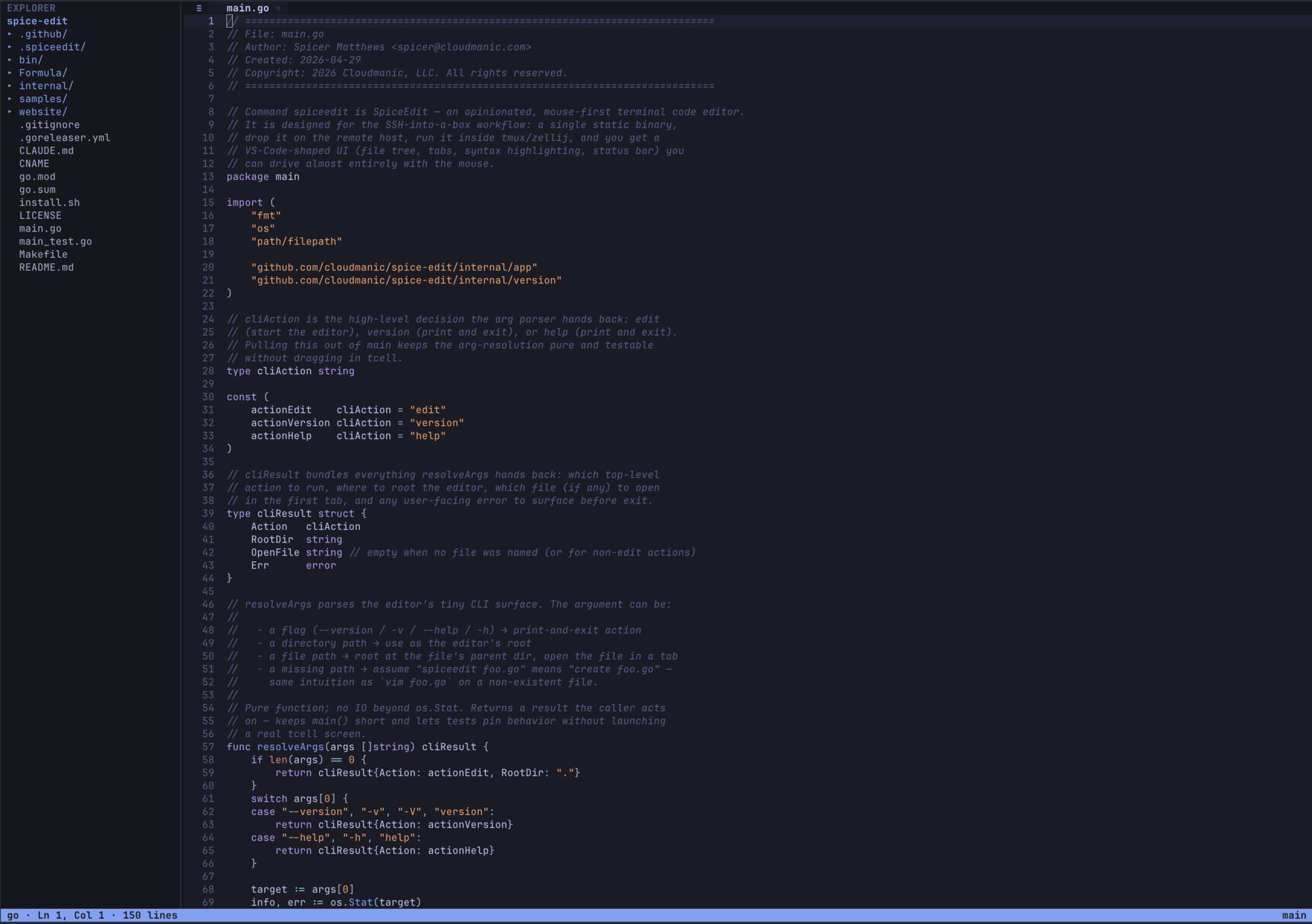Screen dimensions: 1312x924
Task: Open .goreleaser.yml from the file tree
Action: tap(64, 138)
